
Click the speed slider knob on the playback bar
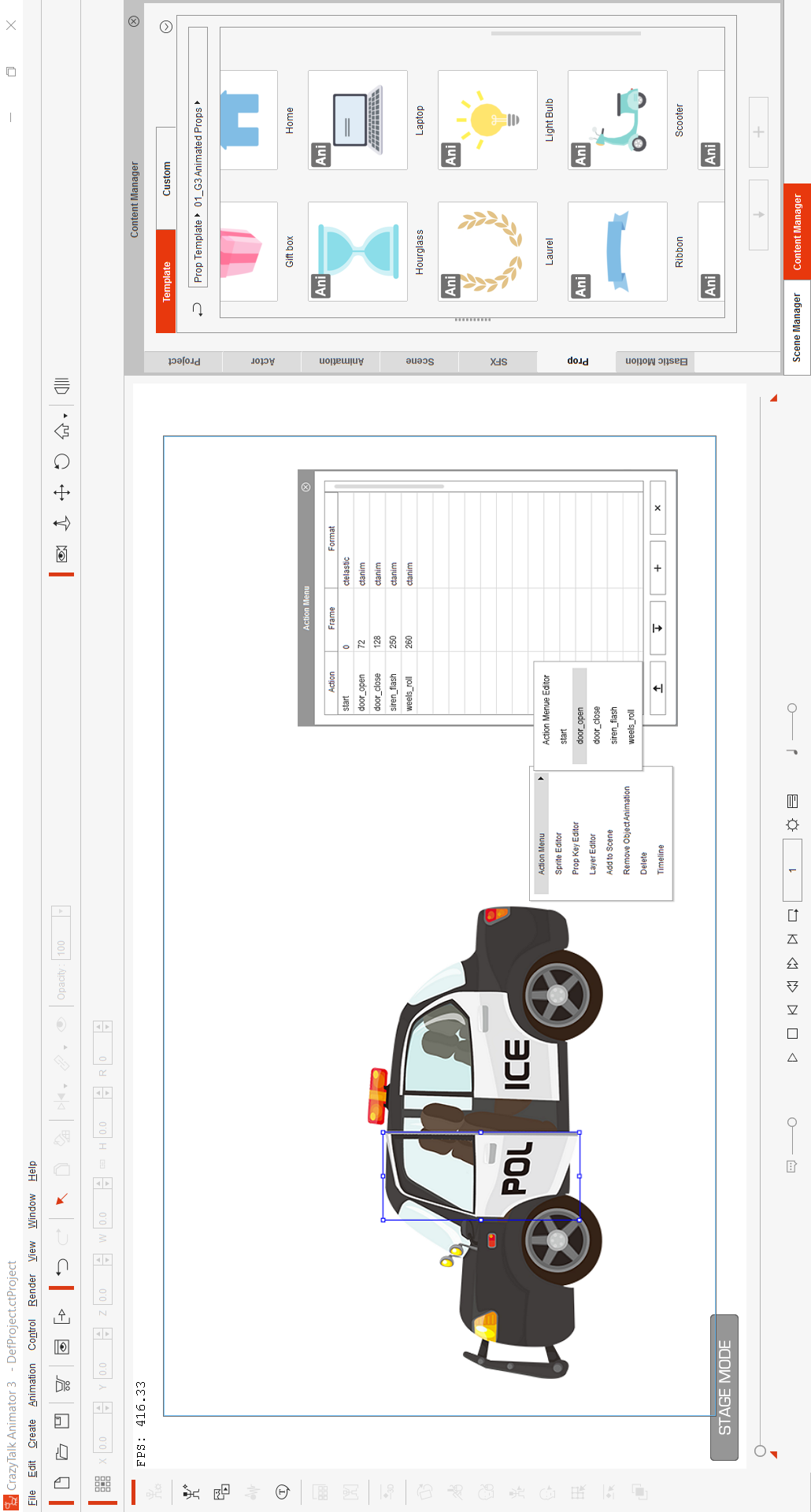coord(792,1122)
